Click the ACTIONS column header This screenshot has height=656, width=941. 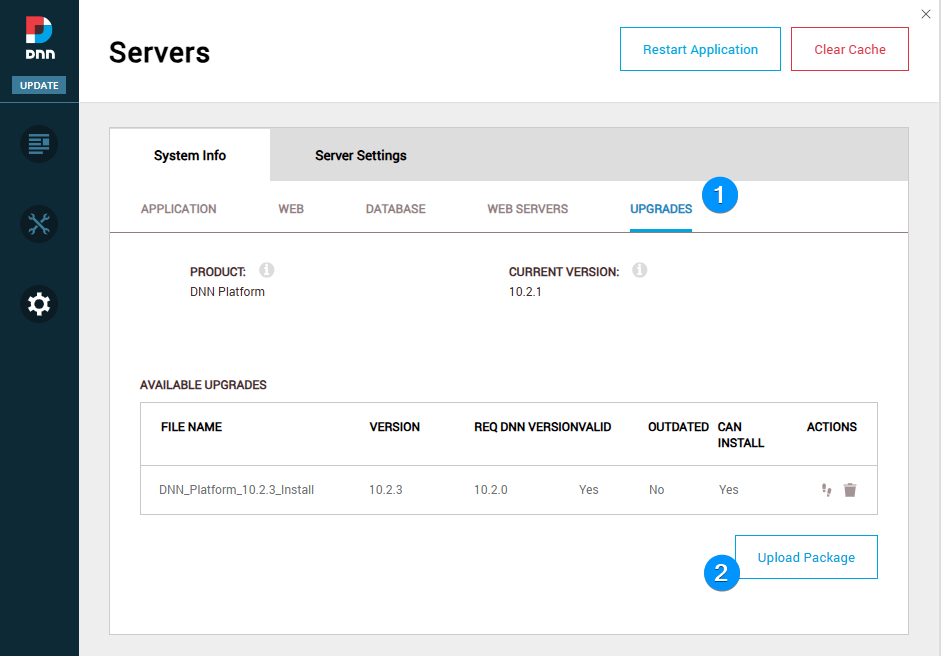[x=831, y=427]
